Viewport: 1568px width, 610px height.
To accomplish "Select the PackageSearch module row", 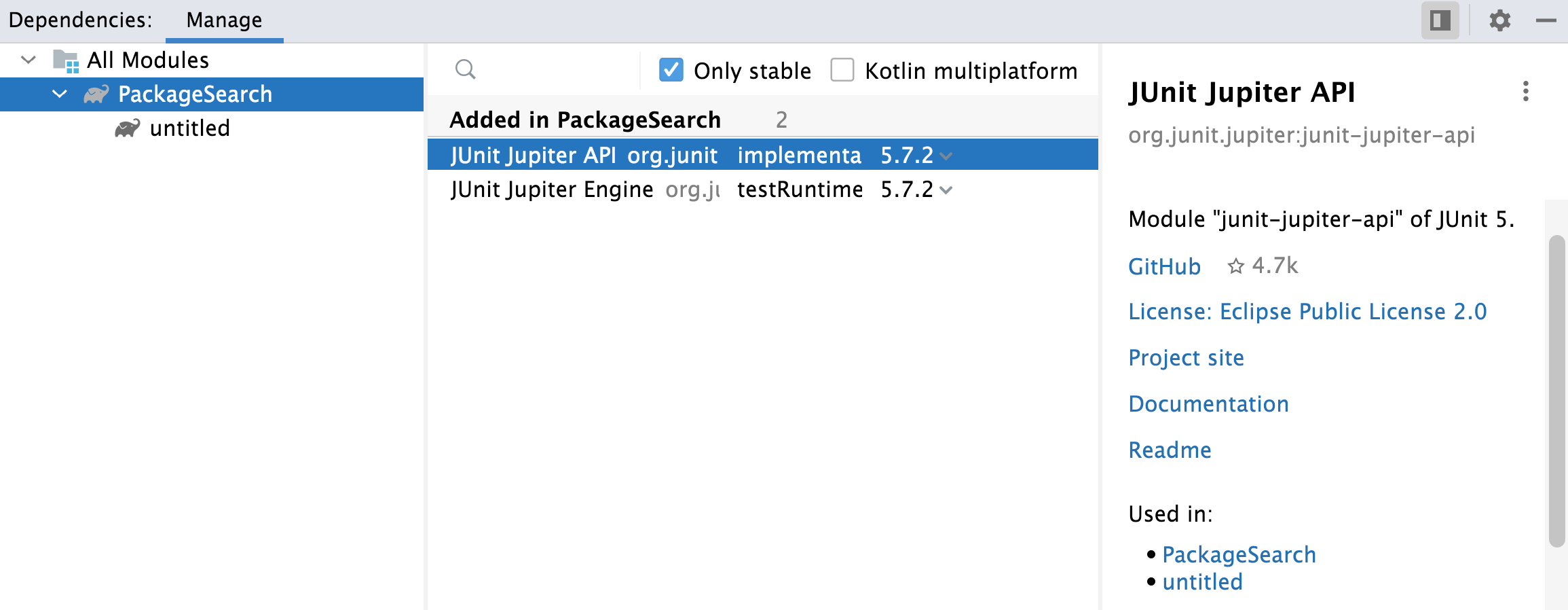I will pyautogui.click(x=212, y=94).
